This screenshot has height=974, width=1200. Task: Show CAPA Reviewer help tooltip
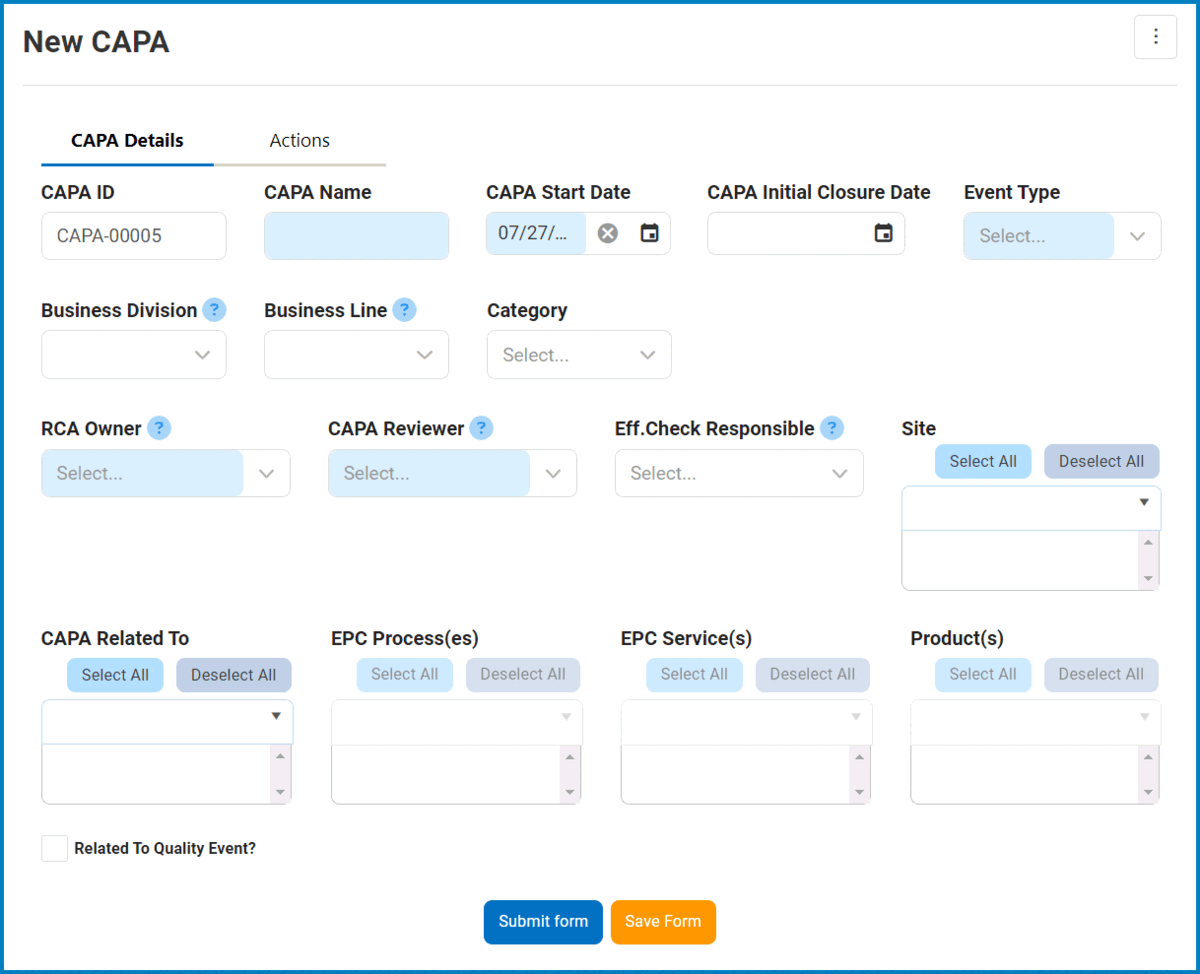pyautogui.click(x=481, y=428)
